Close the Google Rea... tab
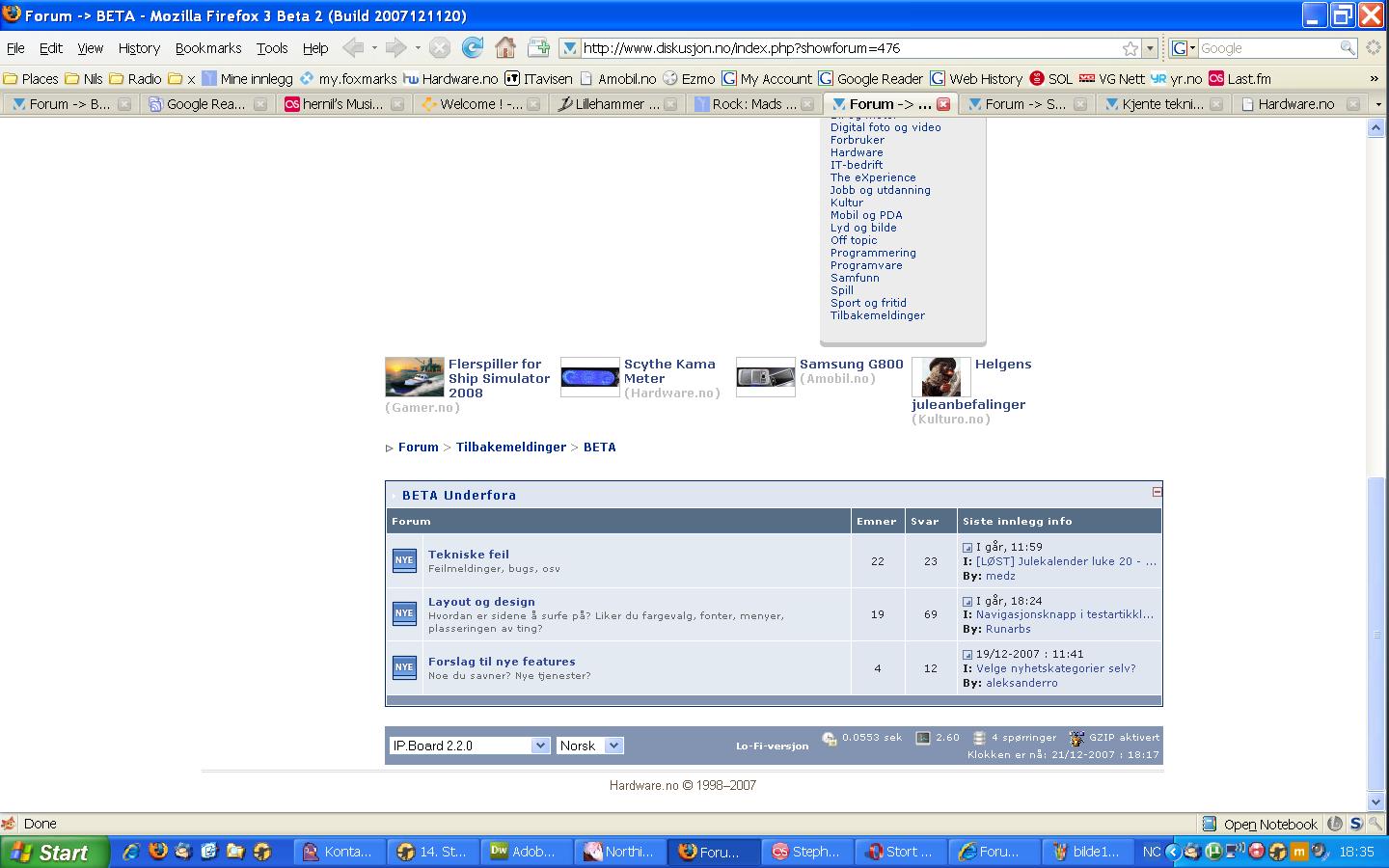 (x=259, y=104)
